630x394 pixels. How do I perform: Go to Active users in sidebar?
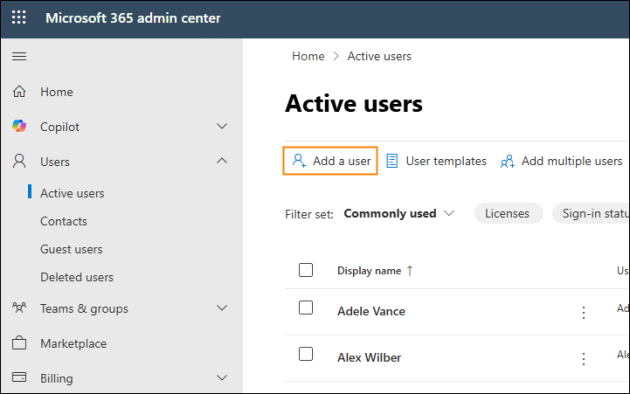[72, 193]
